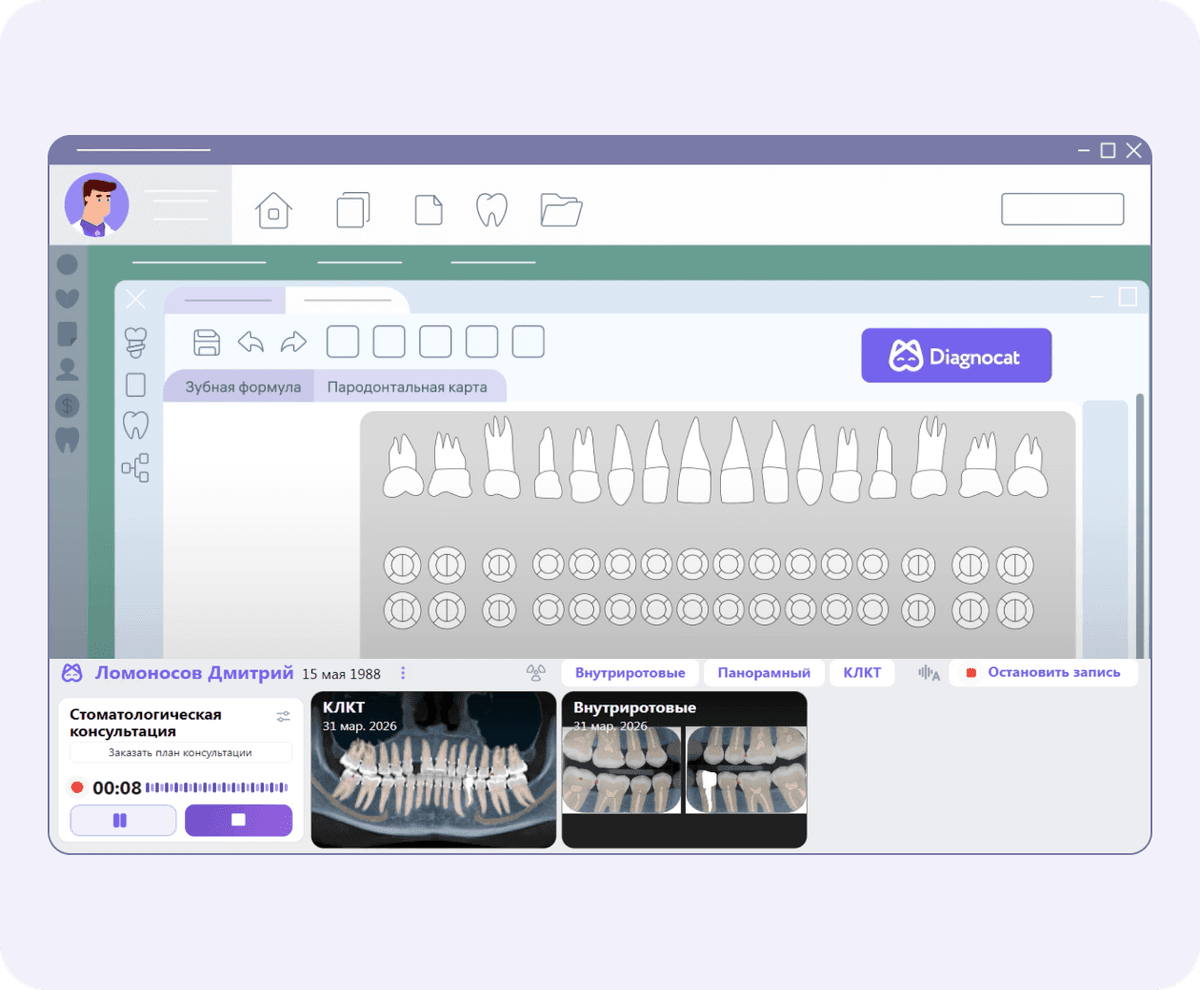The height and width of the screenshot is (990, 1200).
Task: Click the dollar sign icon in left sidebar
Action: 67,405
